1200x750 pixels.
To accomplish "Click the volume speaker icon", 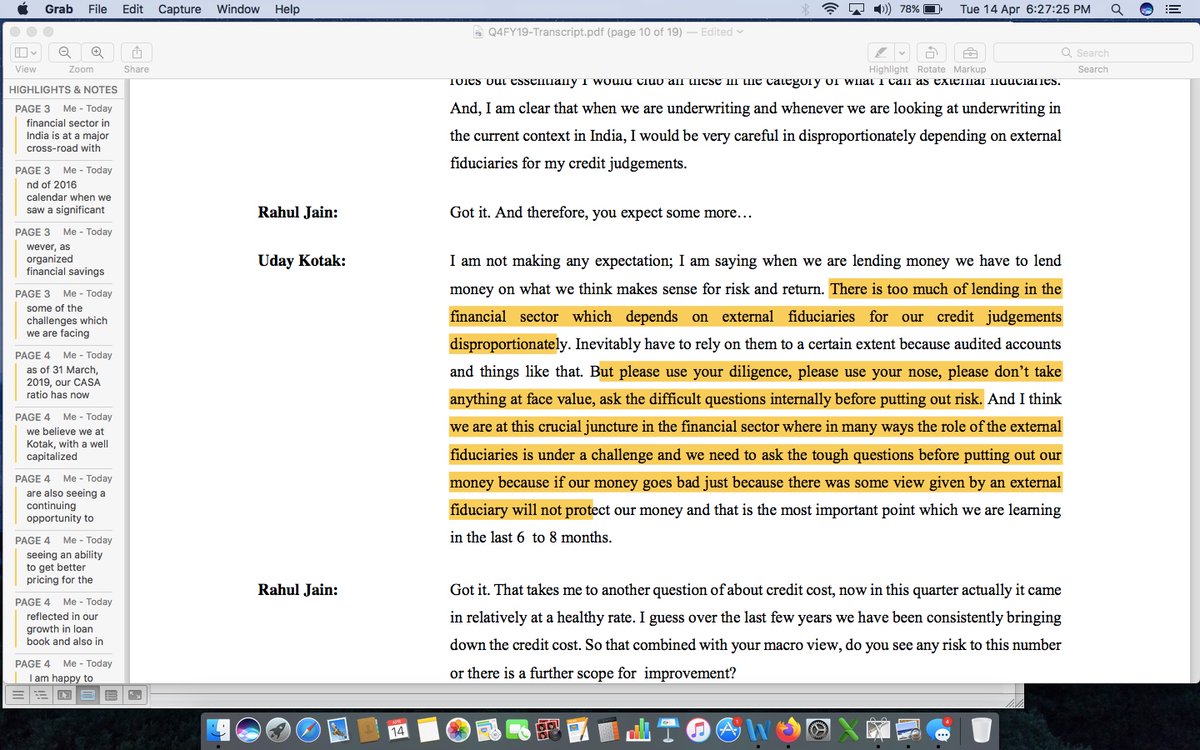I will (882, 9).
